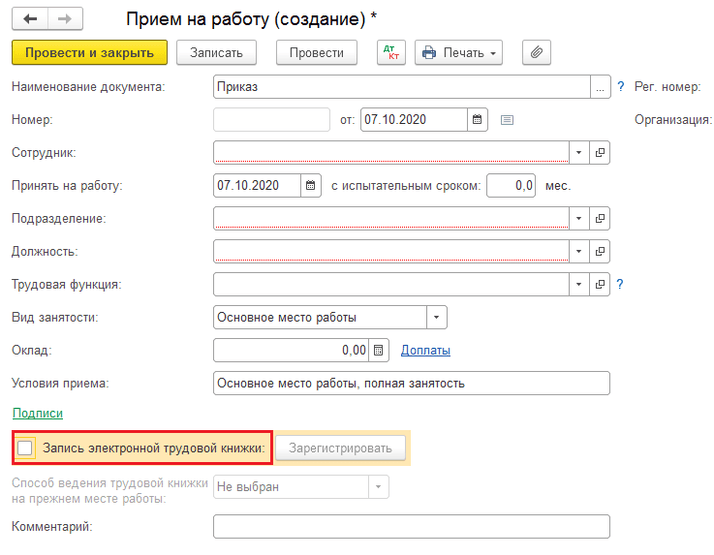This screenshot has height=555, width=714.
Task: Open the Вид занятости dropdown
Action: [437, 318]
